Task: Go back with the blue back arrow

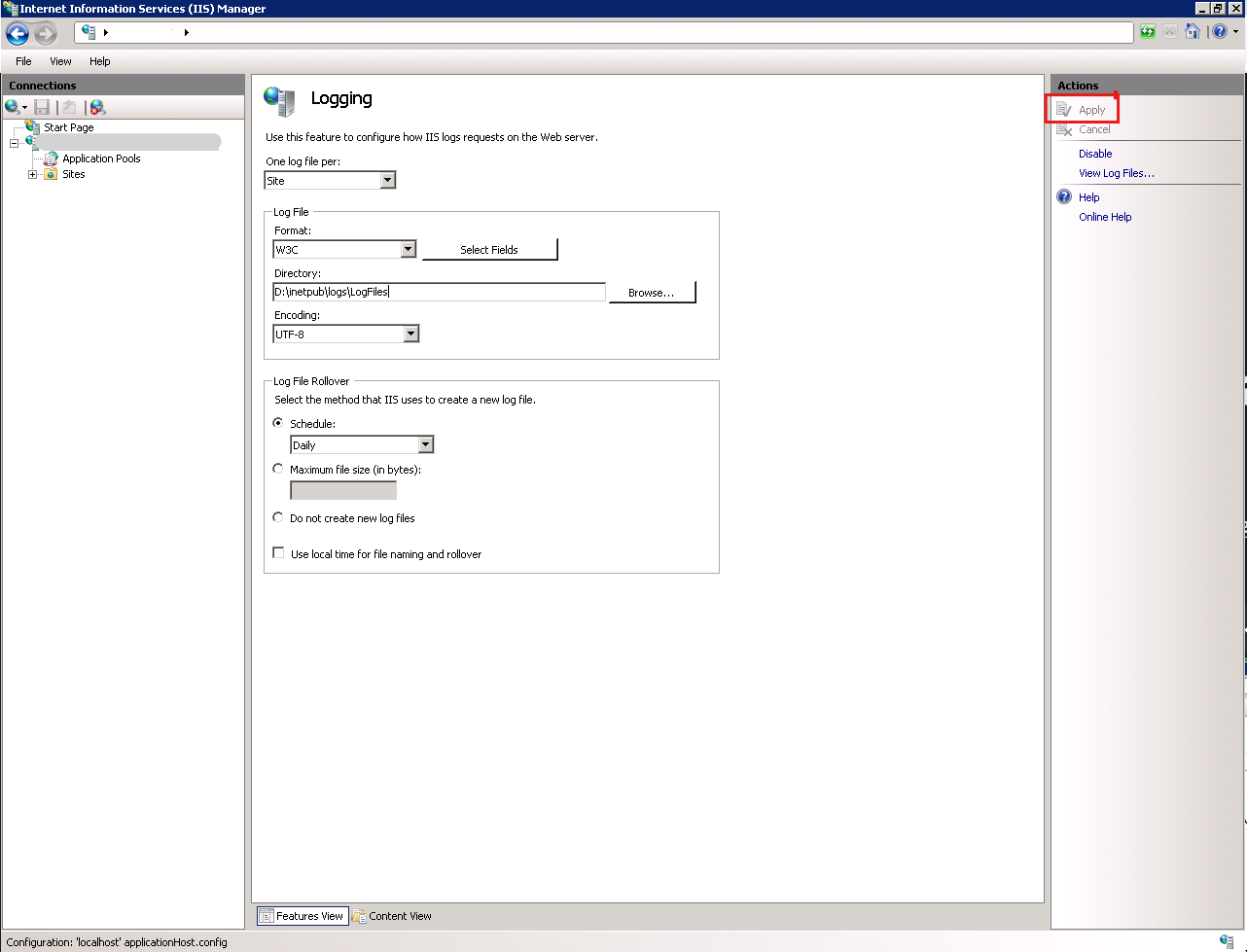Action: (18, 33)
